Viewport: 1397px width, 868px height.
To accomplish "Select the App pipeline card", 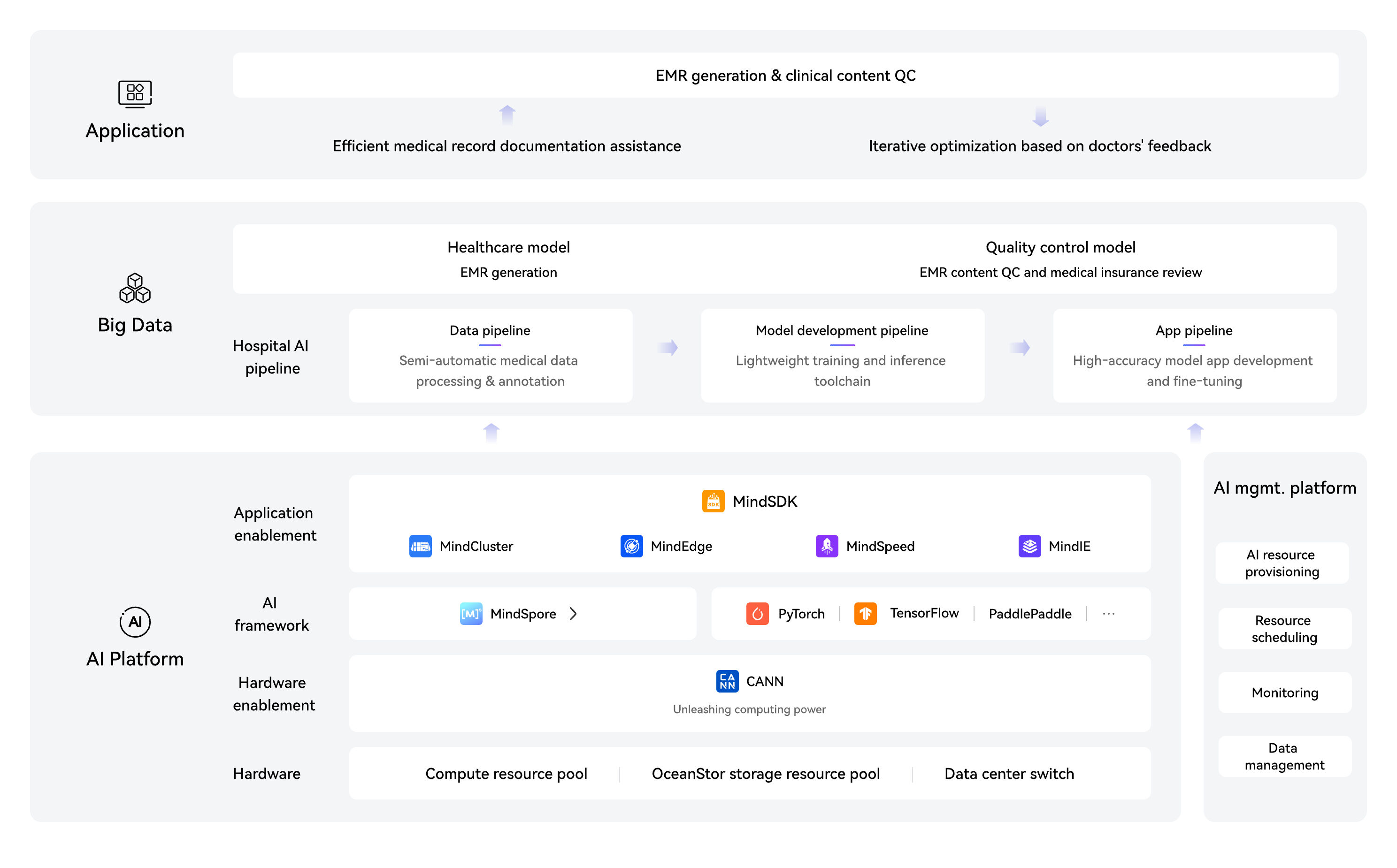I will pyautogui.click(x=1194, y=355).
